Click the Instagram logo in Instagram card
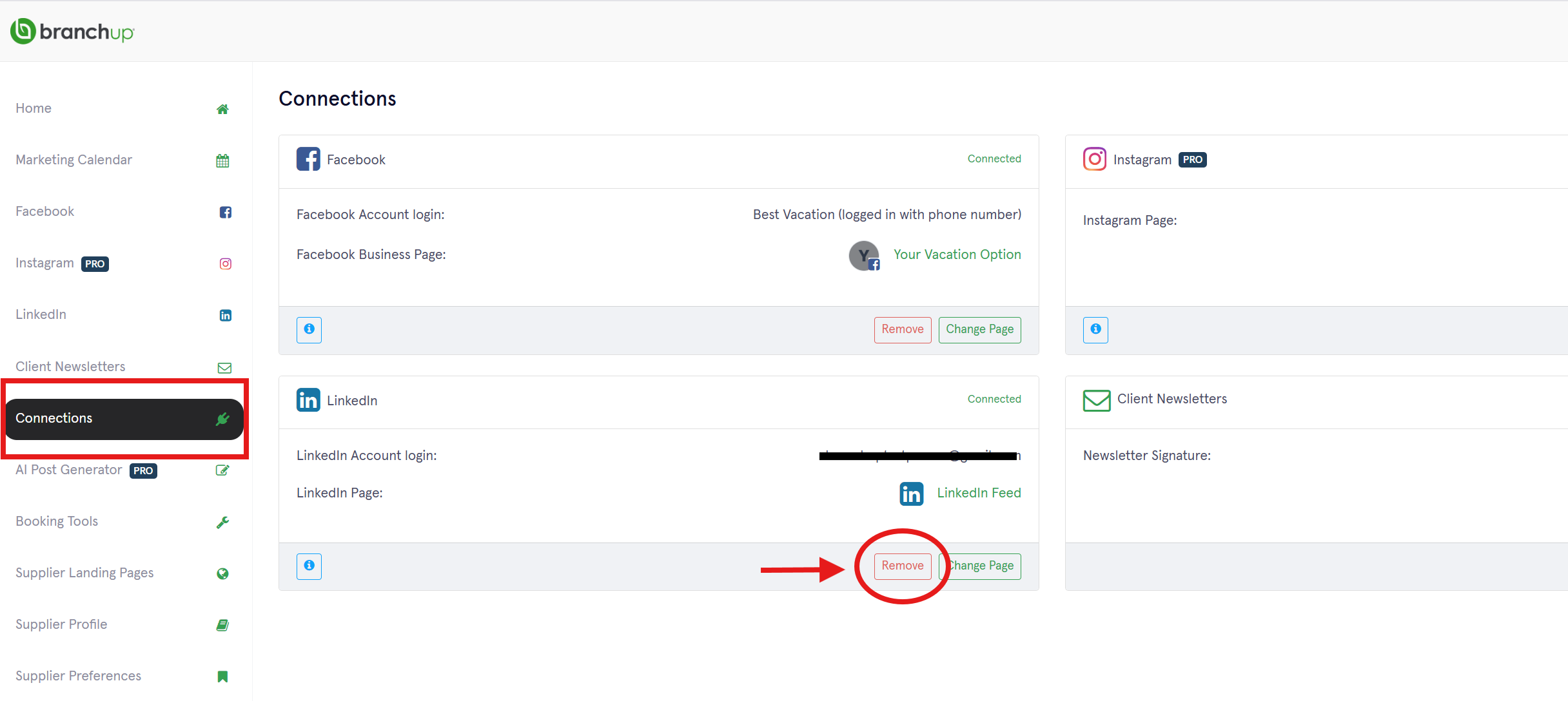This screenshot has height=701, width=1568. (x=1095, y=159)
